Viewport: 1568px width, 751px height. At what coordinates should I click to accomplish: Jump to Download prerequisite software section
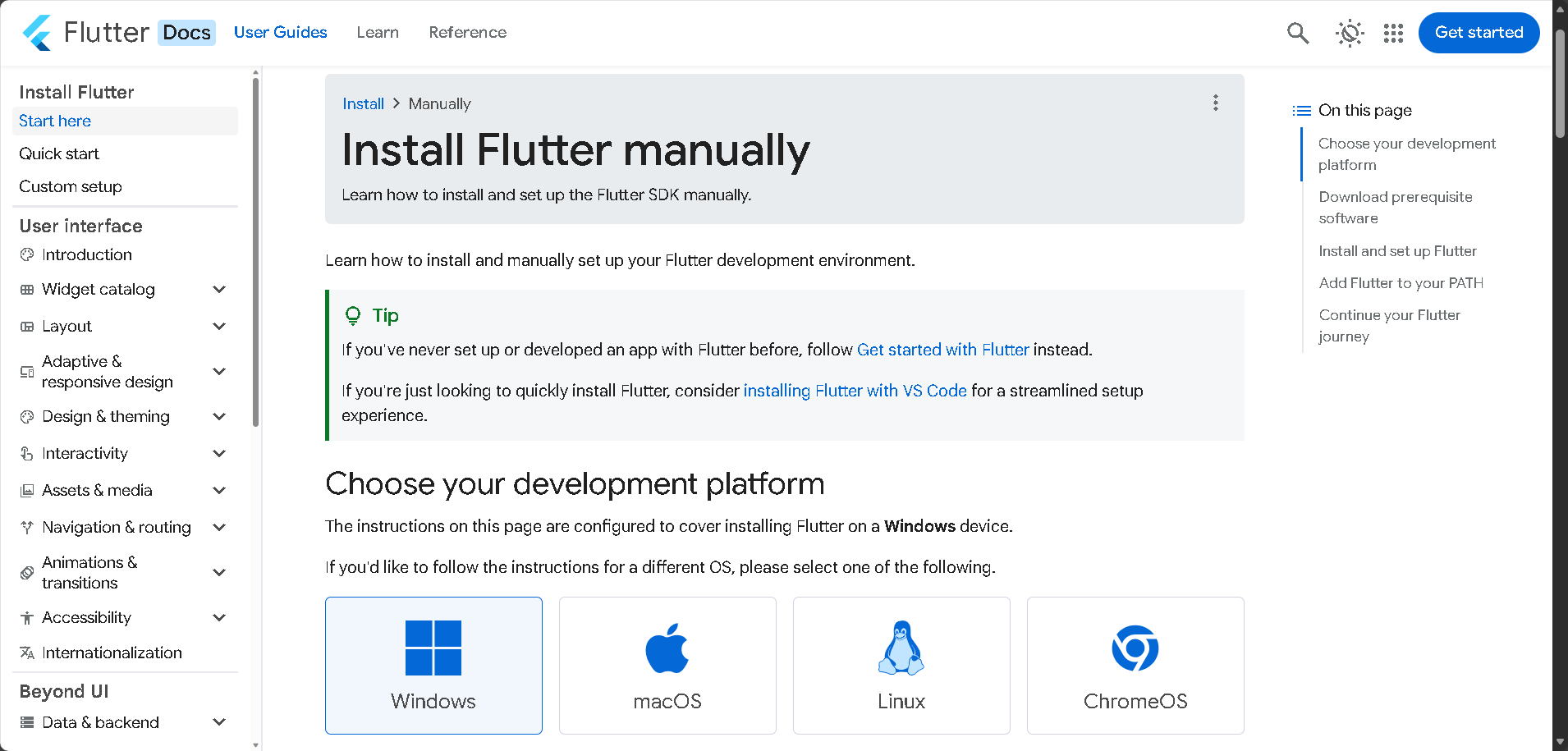click(x=1396, y=208)
